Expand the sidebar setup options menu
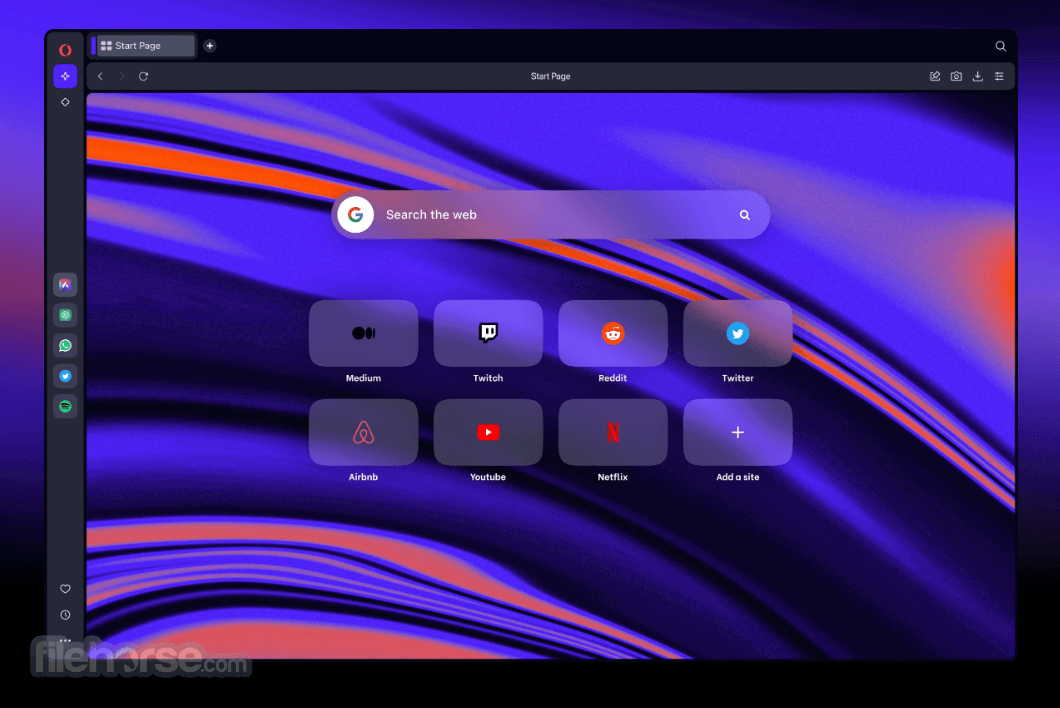The width and height of the screenshot is (1060, 708). tap(65, 641)
